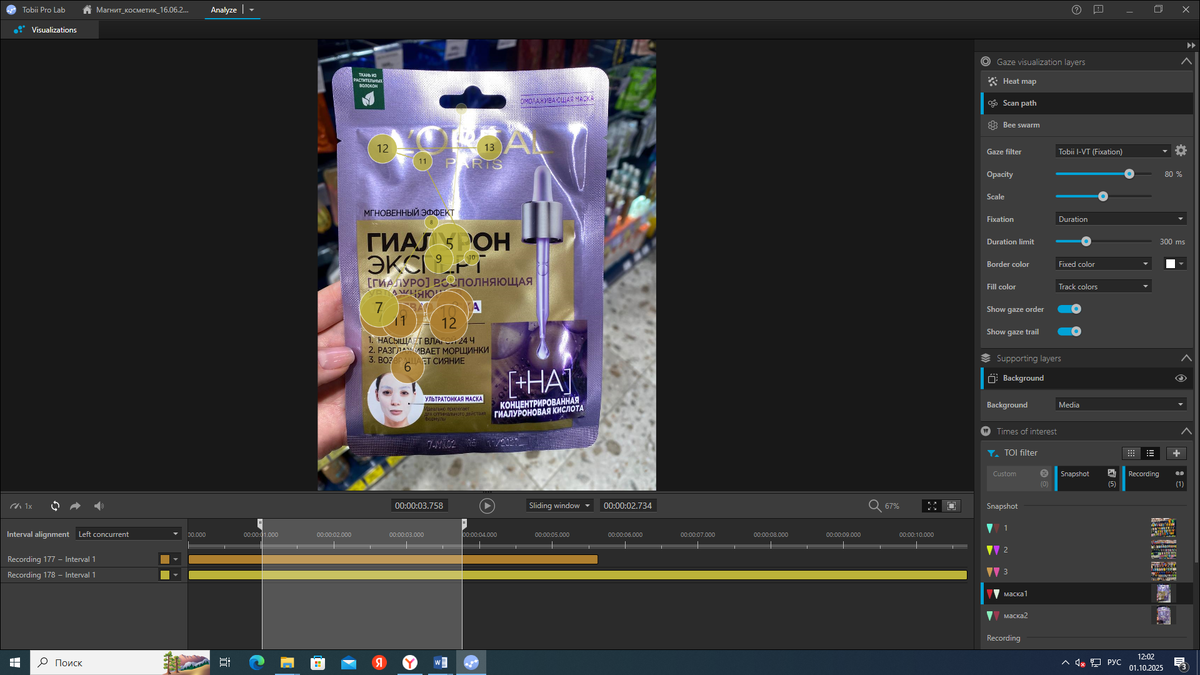Change Recording 177 track color swatch
The height and width of the screenshot is (675, 1200).
pos(170,559)
